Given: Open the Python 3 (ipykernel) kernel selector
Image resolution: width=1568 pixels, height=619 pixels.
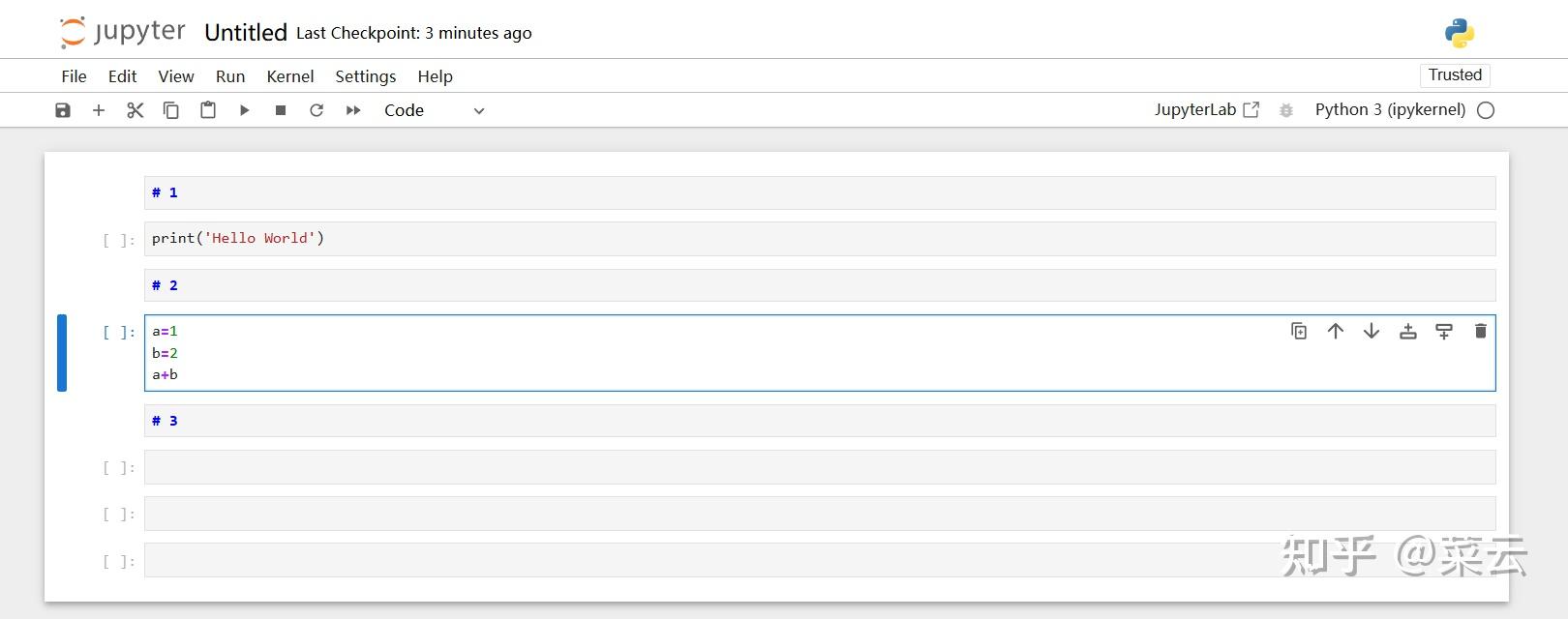Looking at the screenshot, I should pos(1390,110).
